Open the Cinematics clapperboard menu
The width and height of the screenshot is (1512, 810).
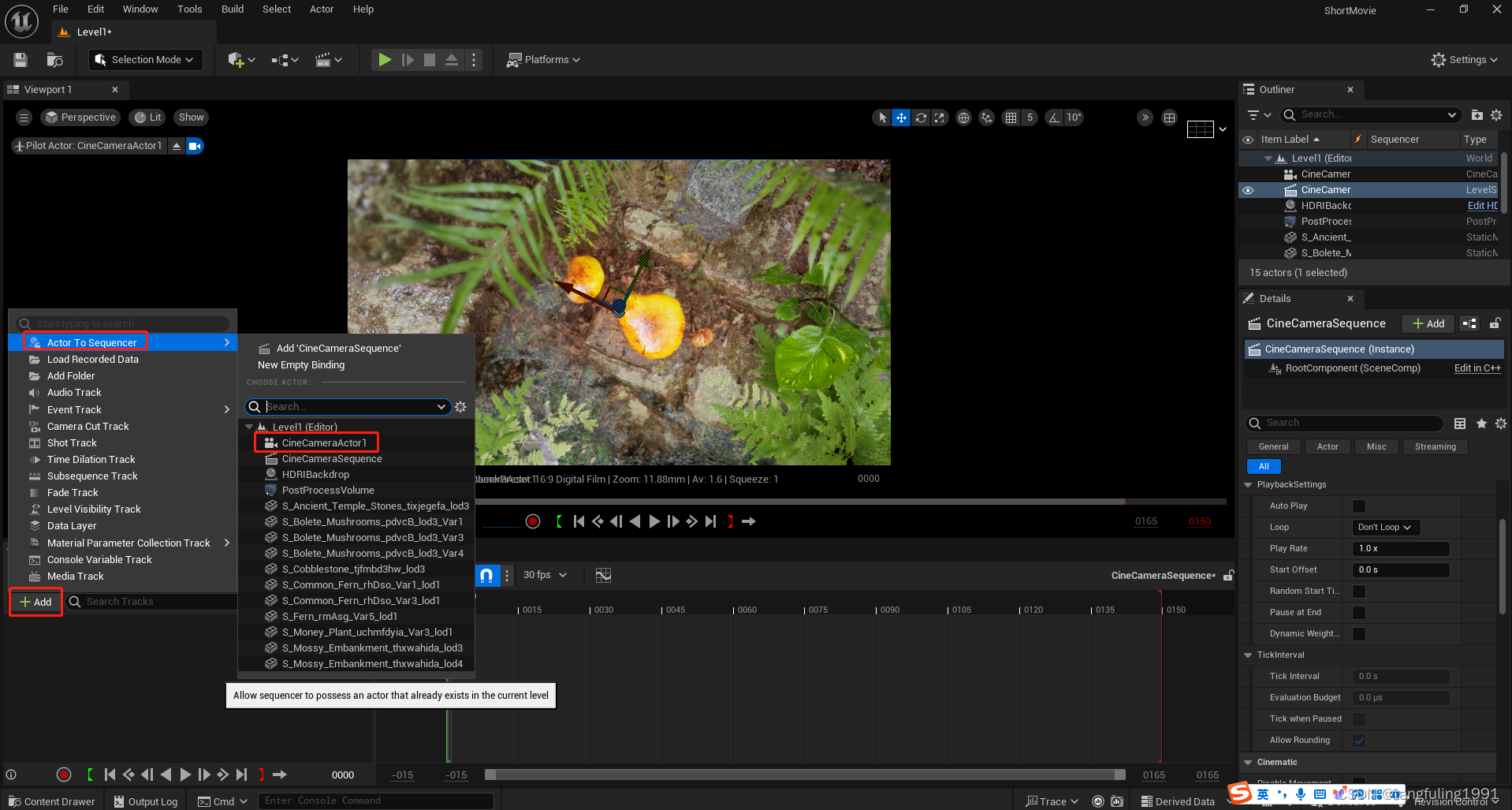pyautogui.click(x=328, y=60)
